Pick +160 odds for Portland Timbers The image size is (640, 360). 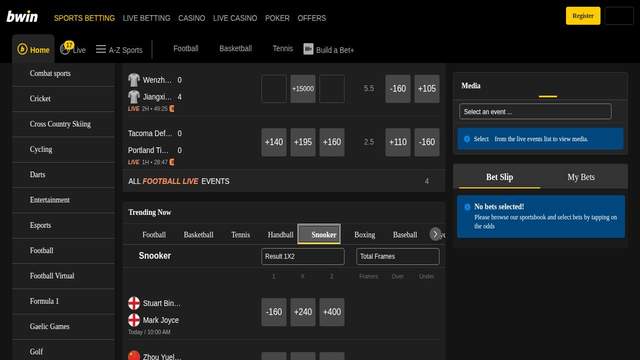[332, 142]
